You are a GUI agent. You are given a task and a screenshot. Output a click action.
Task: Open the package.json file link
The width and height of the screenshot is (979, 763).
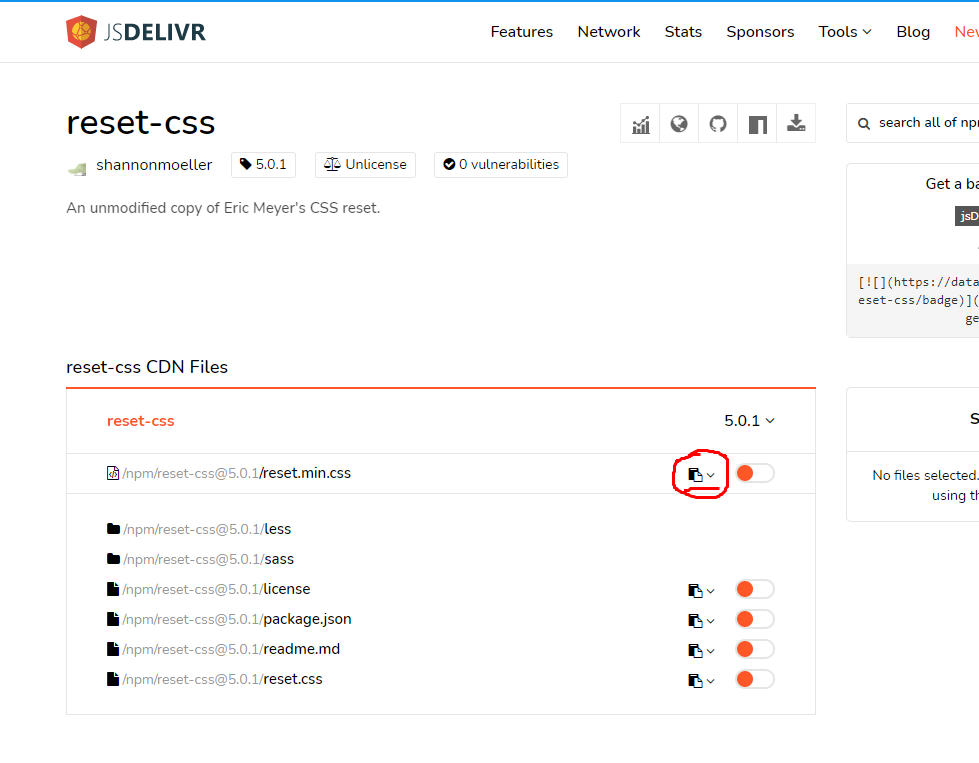click(237, 619)
